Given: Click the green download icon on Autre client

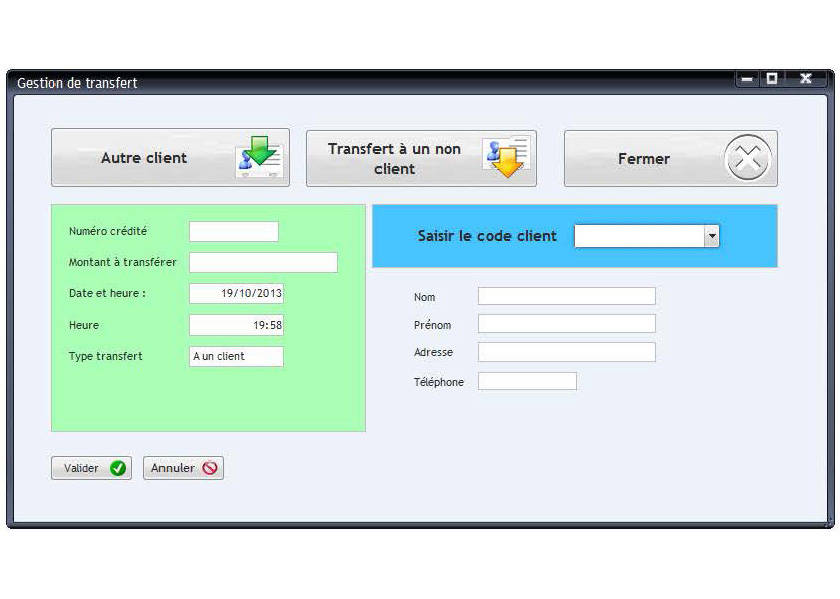Looking at the screenshot, I should coord(260,158).
